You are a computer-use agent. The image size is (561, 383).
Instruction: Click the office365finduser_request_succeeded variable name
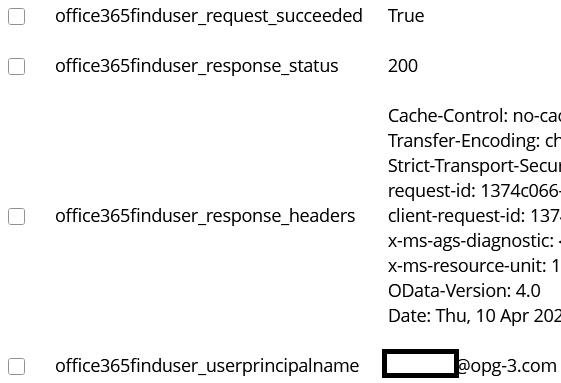(x=209, y=16)
